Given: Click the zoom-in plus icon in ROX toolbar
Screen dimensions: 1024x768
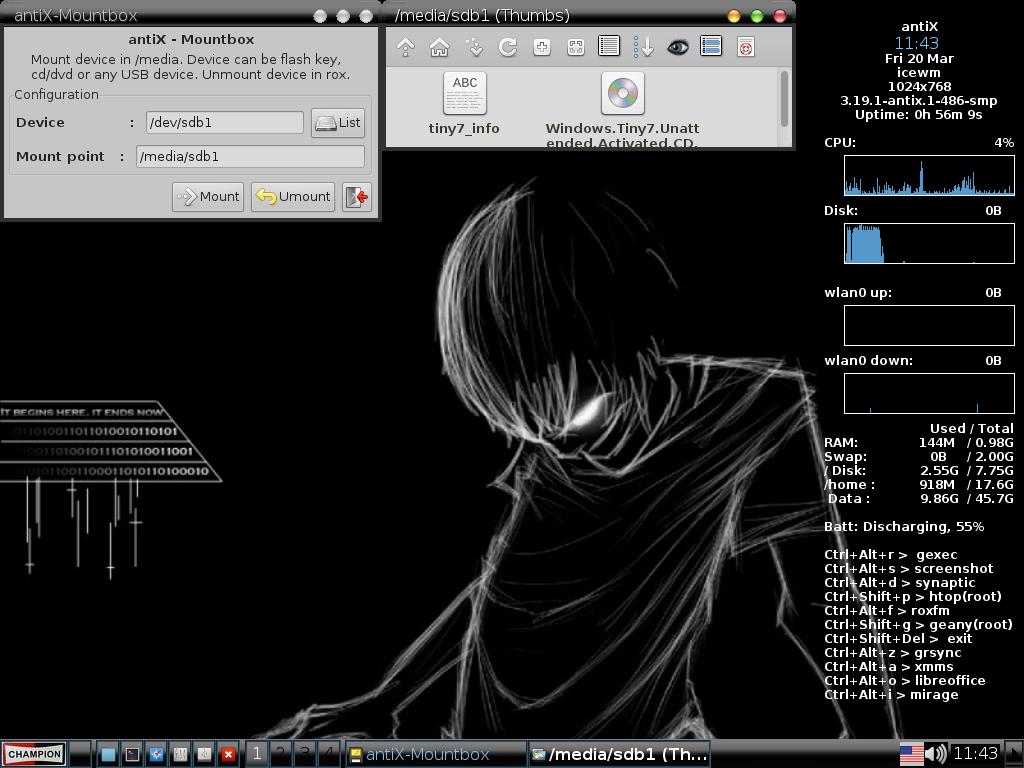Looking at the screenshot, I should (541, 47).
